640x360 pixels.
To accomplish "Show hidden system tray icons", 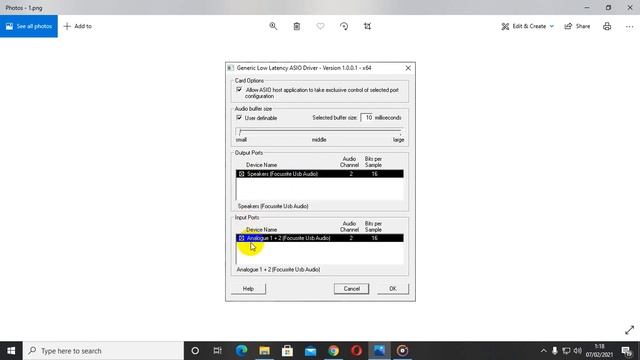I will 543,351.
